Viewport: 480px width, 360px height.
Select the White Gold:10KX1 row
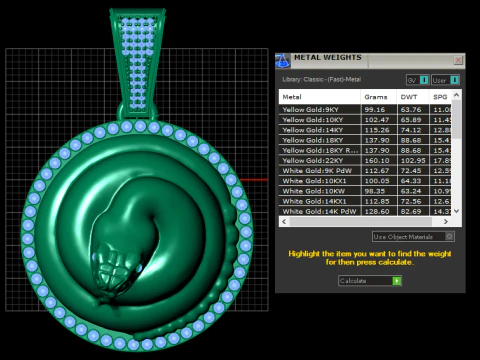click(x=365, y=181)
